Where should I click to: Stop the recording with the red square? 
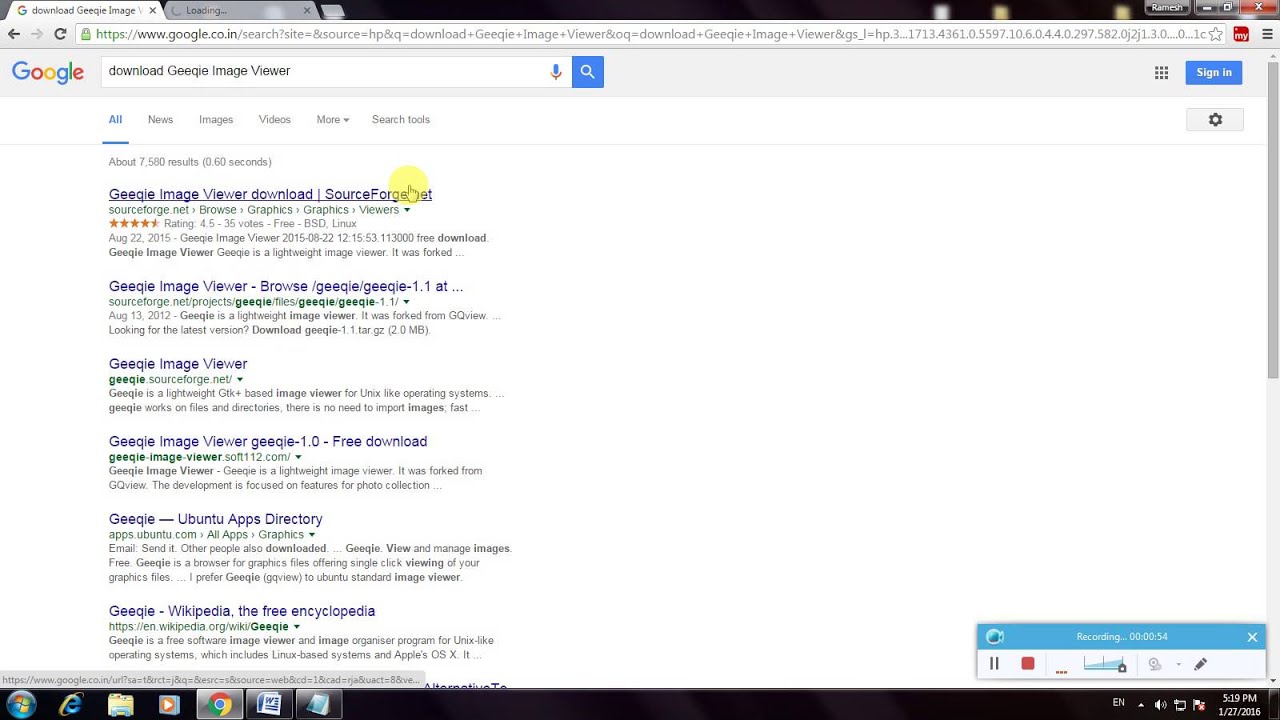(1027, 664)
